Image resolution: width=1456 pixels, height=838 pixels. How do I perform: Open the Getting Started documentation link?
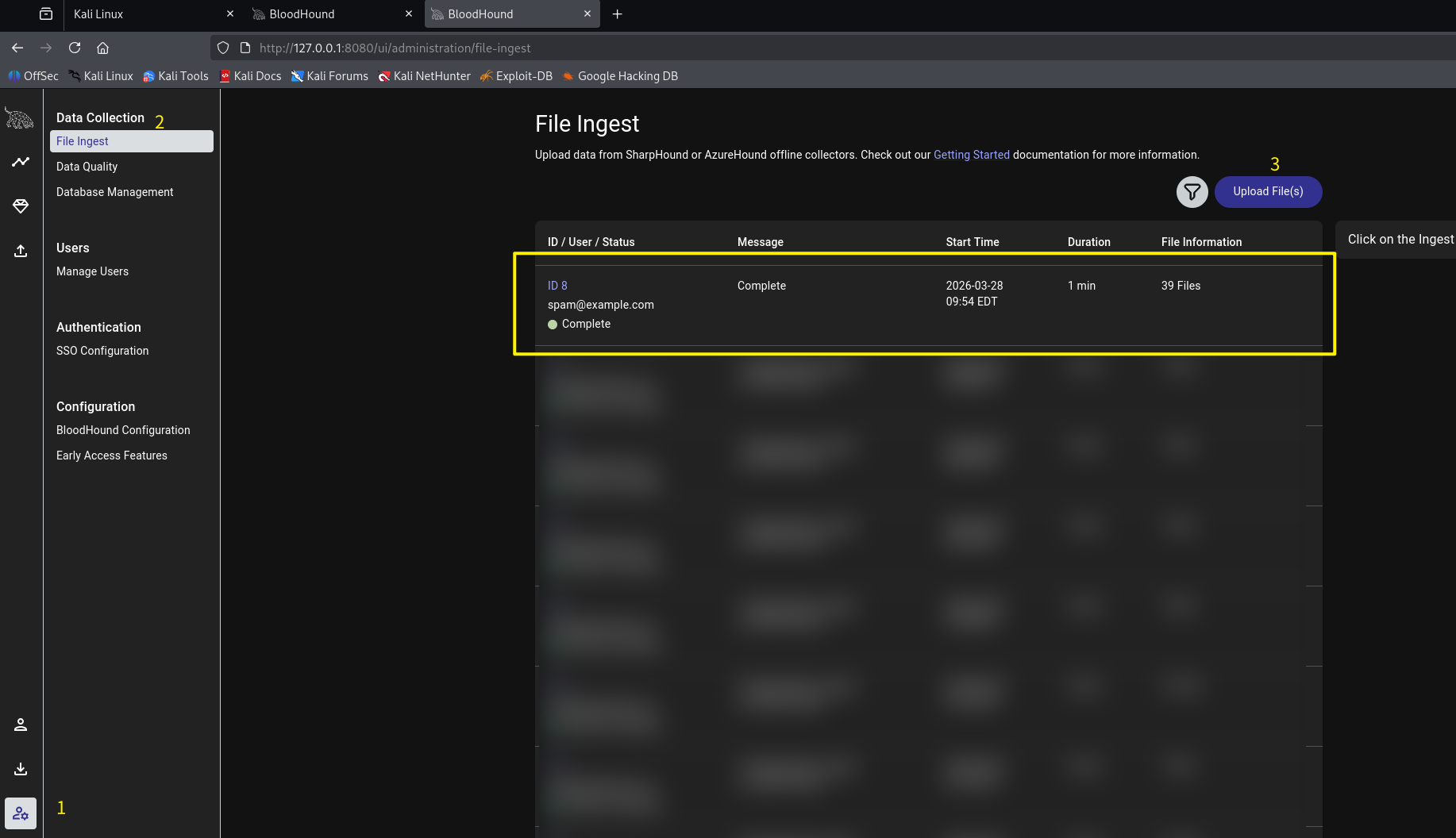click(971, 155)
